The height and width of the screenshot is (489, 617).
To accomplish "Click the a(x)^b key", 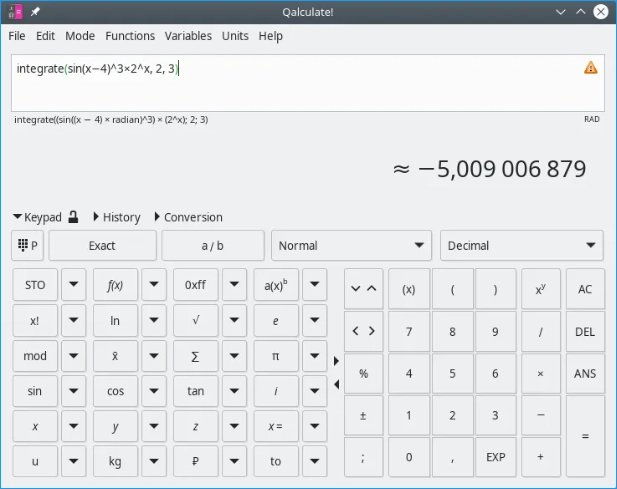I will pyautogui.click(x=276, y=285).
